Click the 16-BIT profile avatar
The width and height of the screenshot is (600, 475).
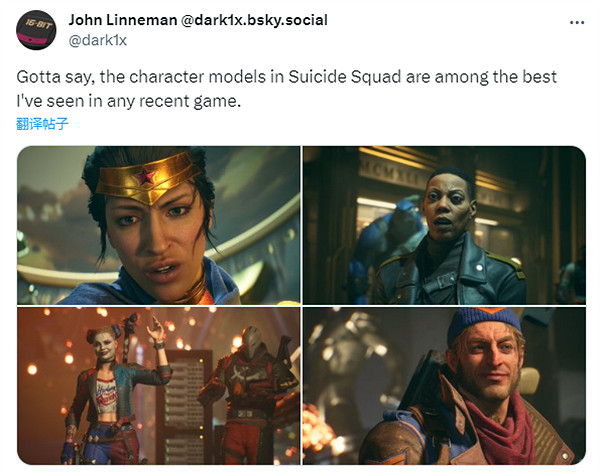36,30
